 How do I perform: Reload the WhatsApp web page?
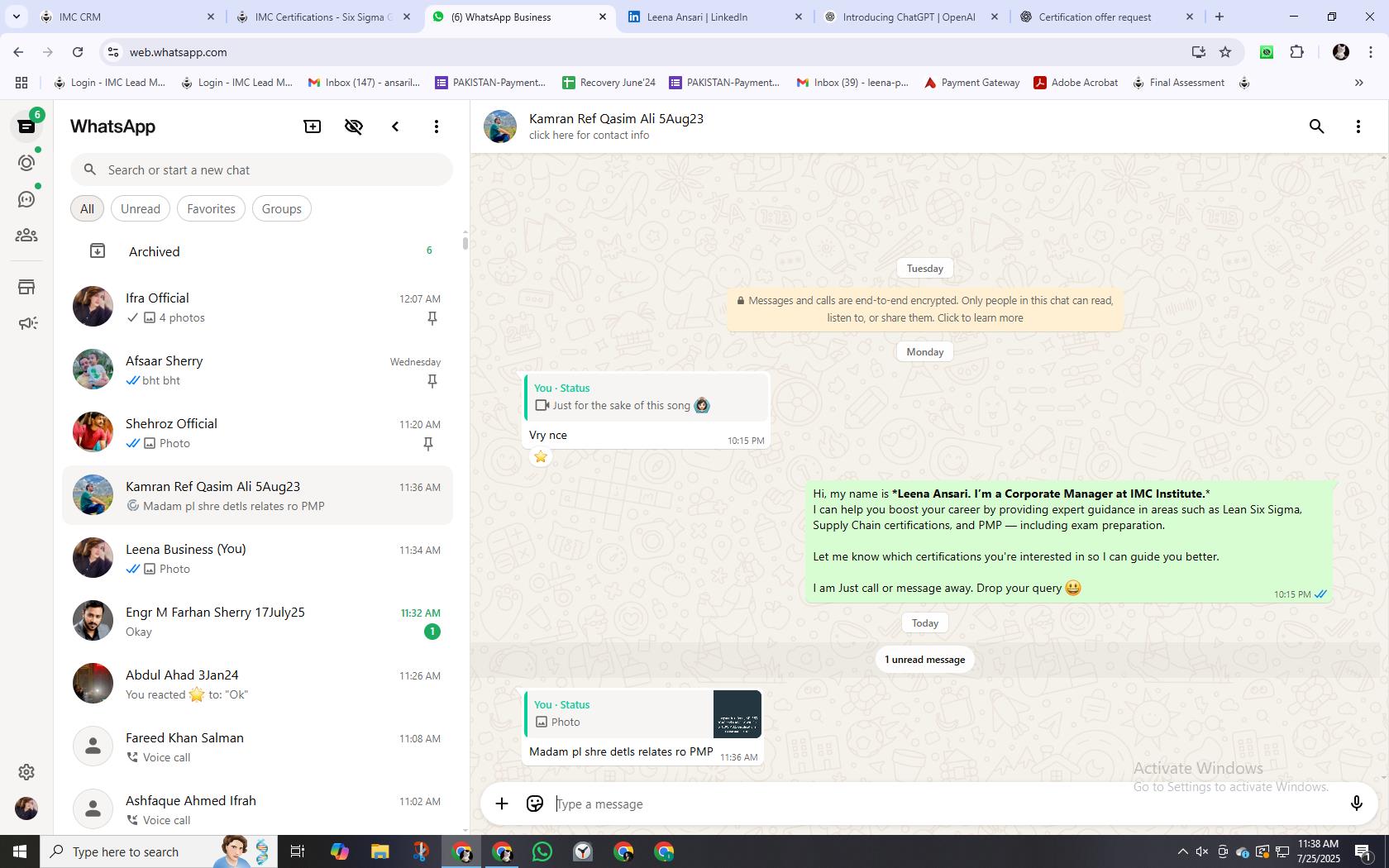tap(78, 52)
